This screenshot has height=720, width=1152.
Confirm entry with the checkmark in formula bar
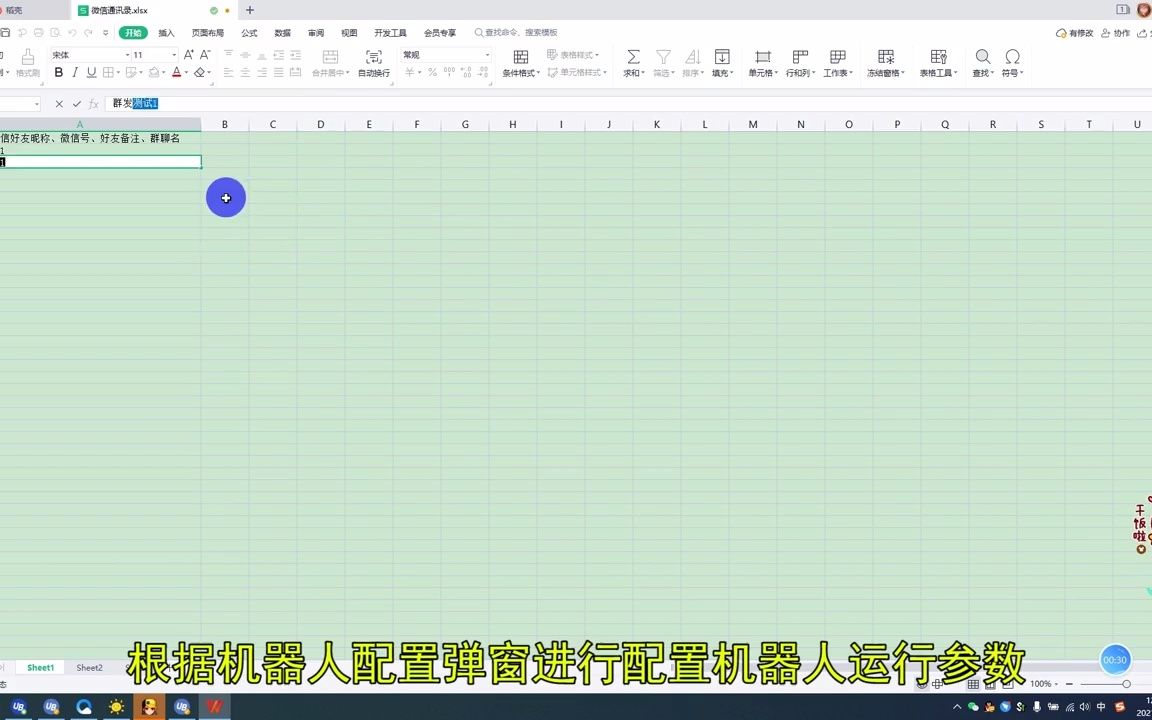[x=75, y=103]
